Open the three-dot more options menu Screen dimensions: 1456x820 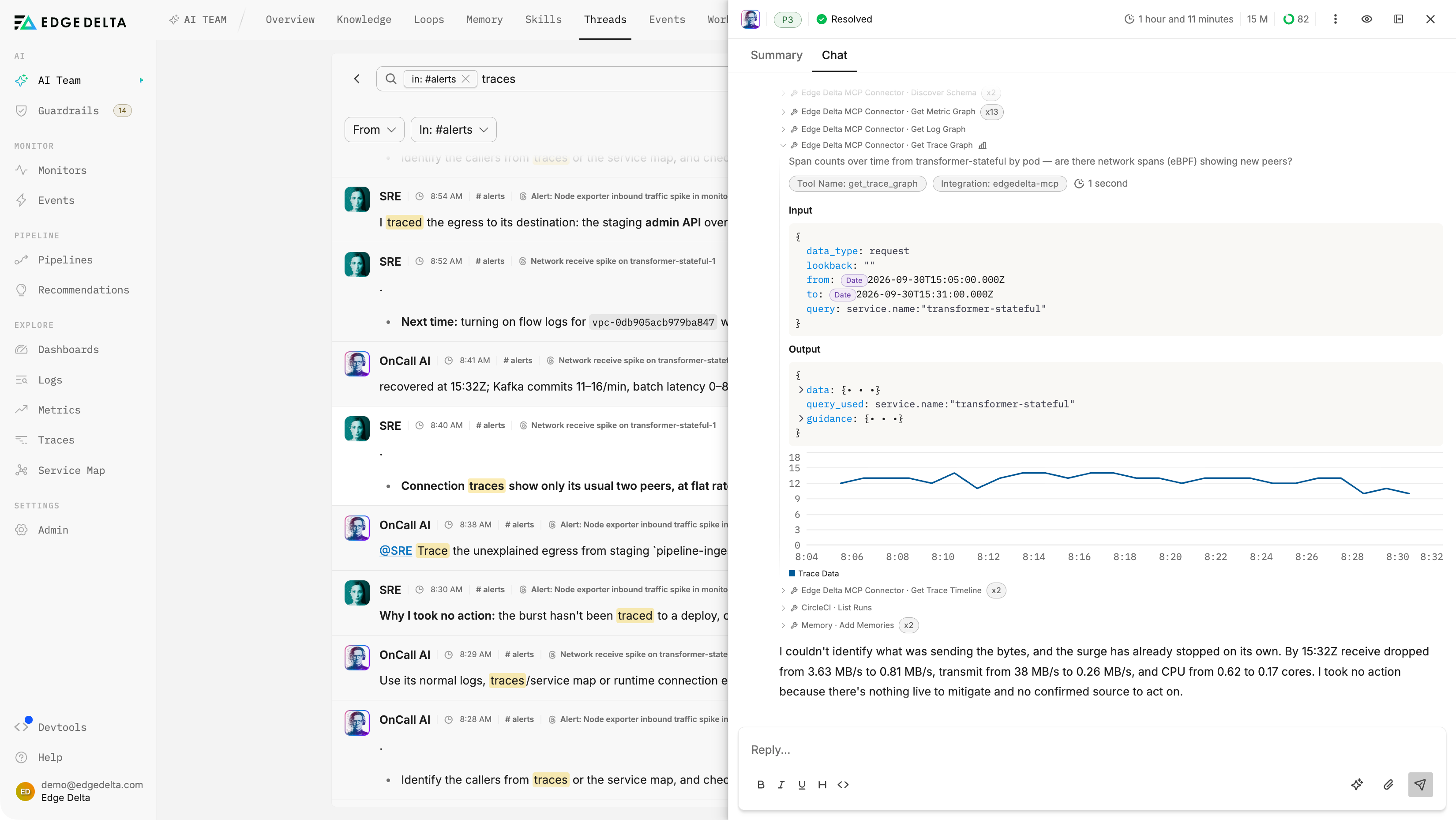(1336, 19)
